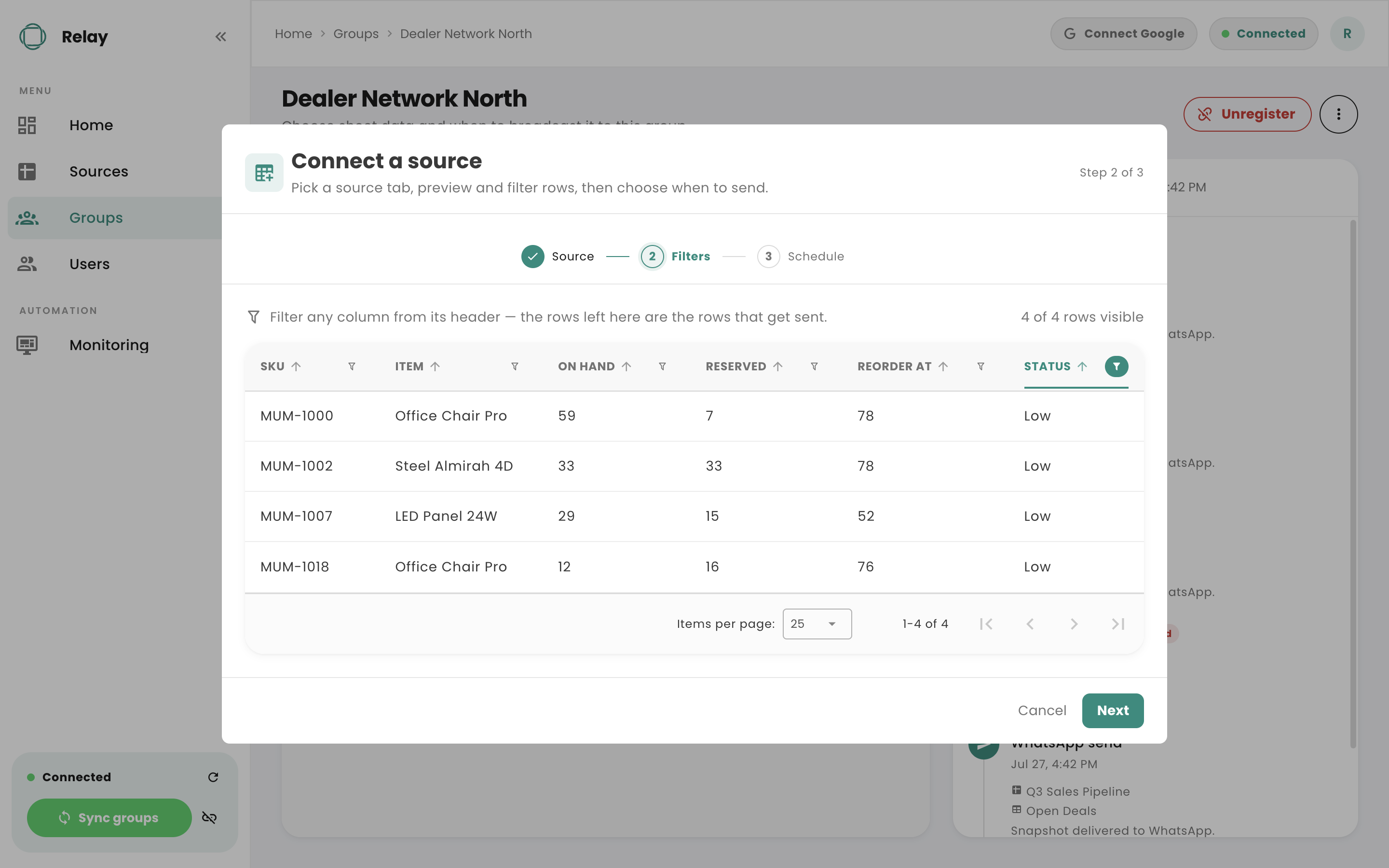Image resolution: width=1389 pixels, height=868 pixels.
Task: Sort by Reserved column header
Action: pos(745,366)
